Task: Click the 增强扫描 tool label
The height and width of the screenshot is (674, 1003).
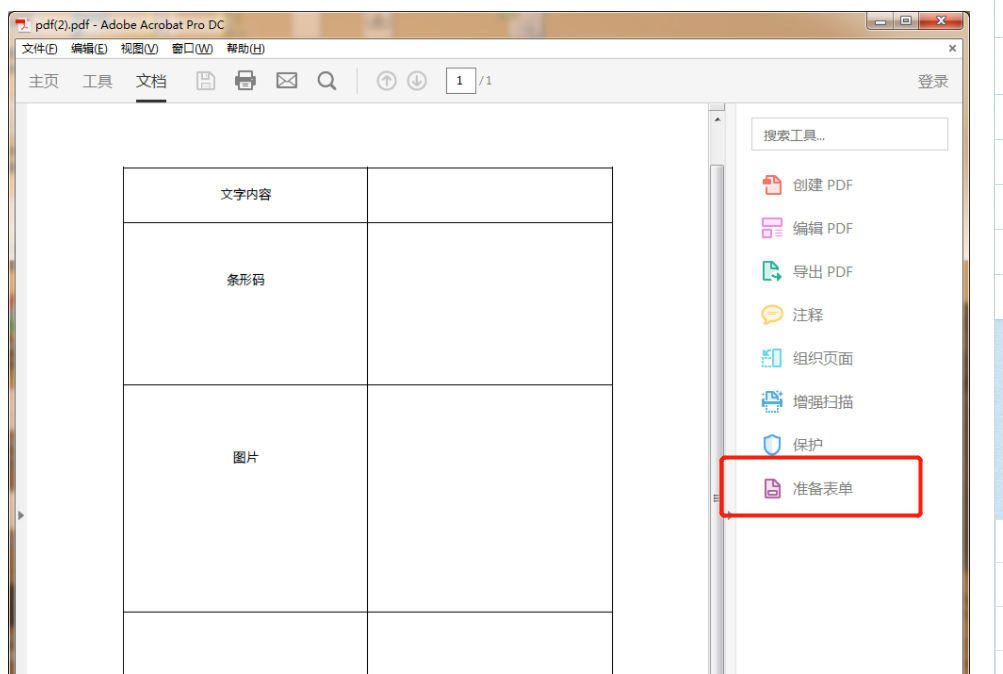Action: coord(823,402)
